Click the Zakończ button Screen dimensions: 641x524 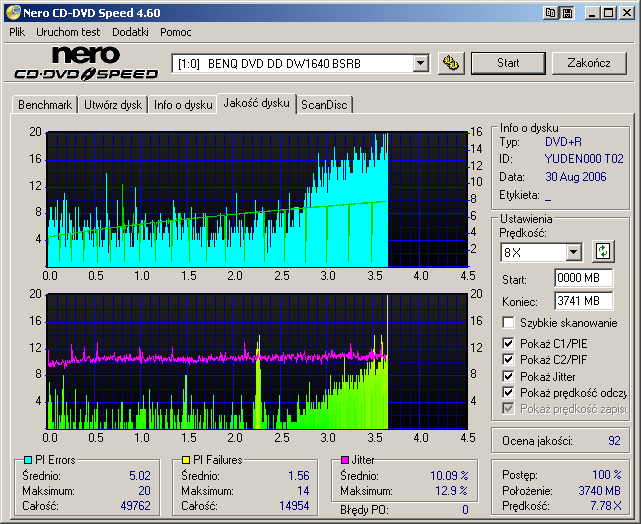pos(589,63)
